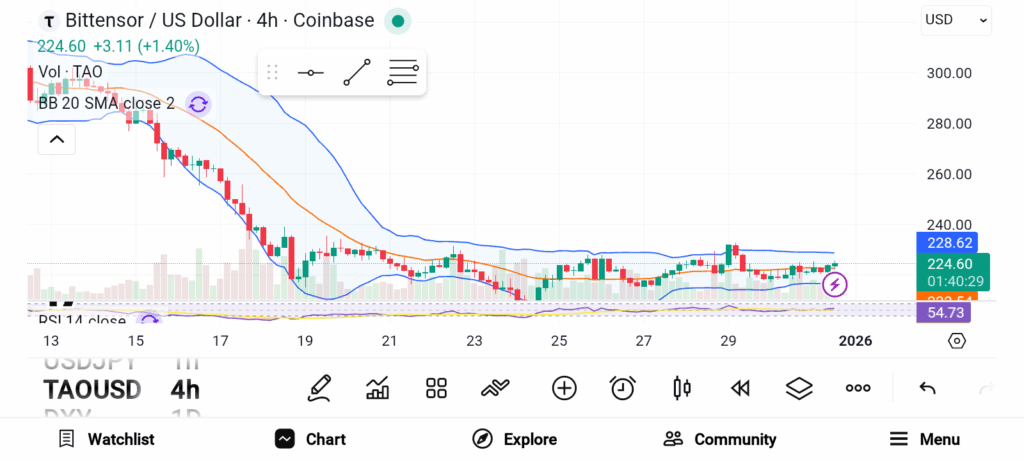Click the plus circle add icon

(x=564, y=388)
